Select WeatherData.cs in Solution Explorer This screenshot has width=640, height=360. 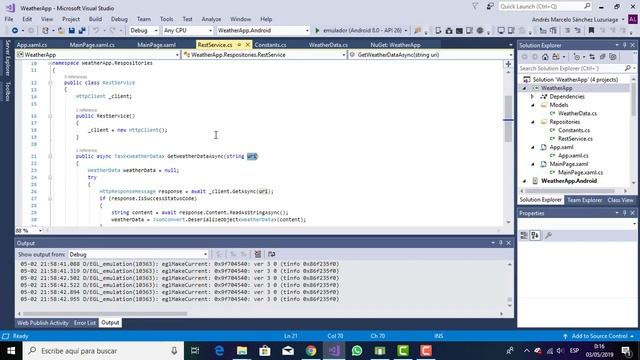(x=577, y=113)
